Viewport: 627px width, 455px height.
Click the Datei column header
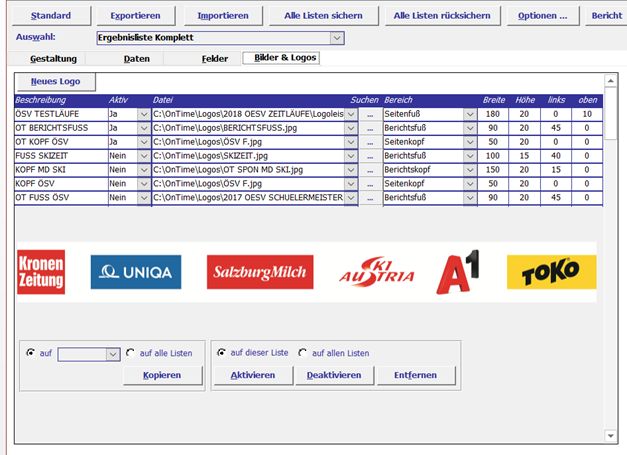(163, 100)
